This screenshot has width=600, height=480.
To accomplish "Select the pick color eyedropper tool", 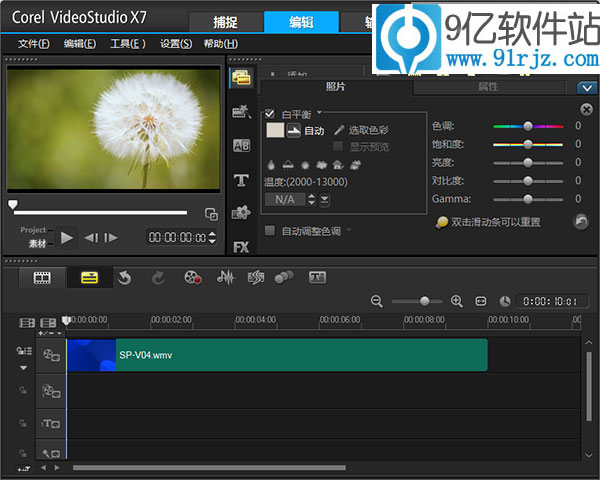I will [339, 130].
